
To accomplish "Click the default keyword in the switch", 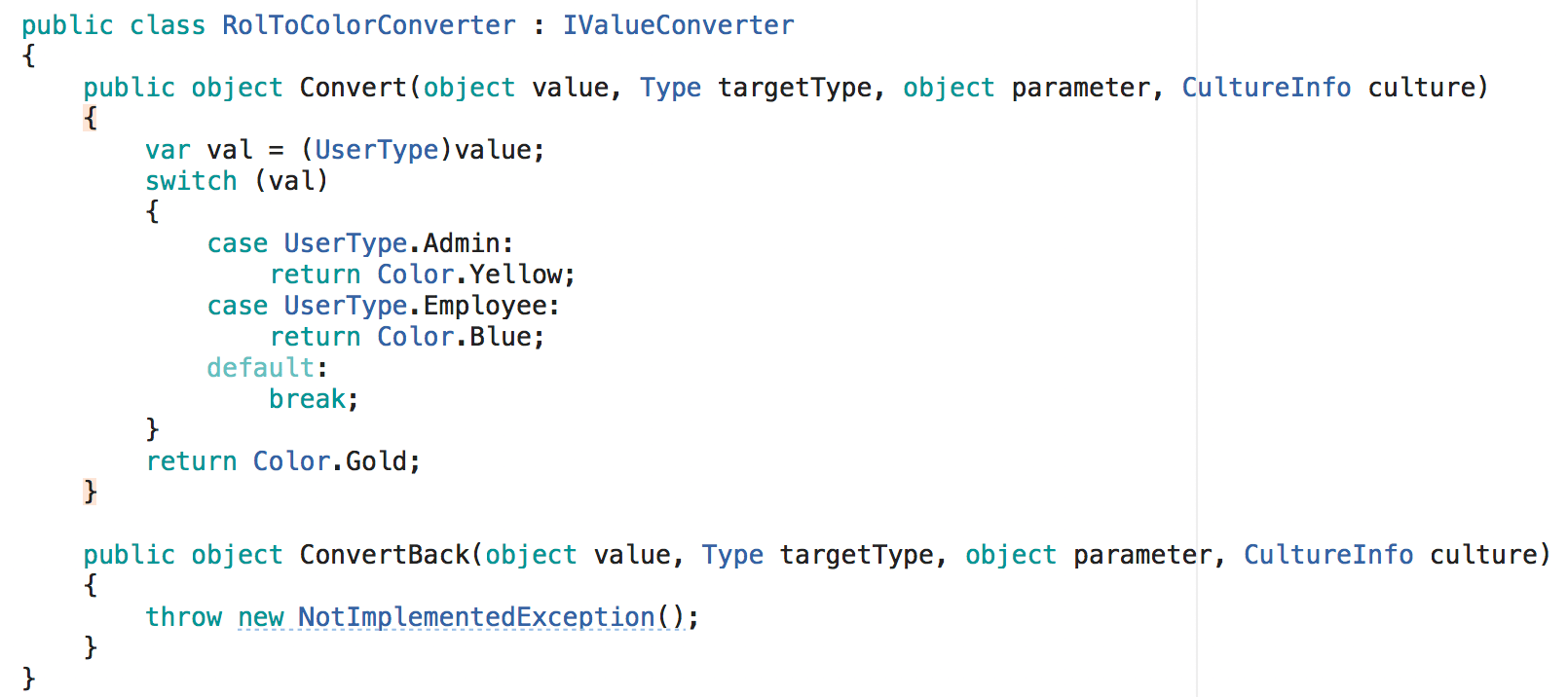I will click(x=260, y=368).
